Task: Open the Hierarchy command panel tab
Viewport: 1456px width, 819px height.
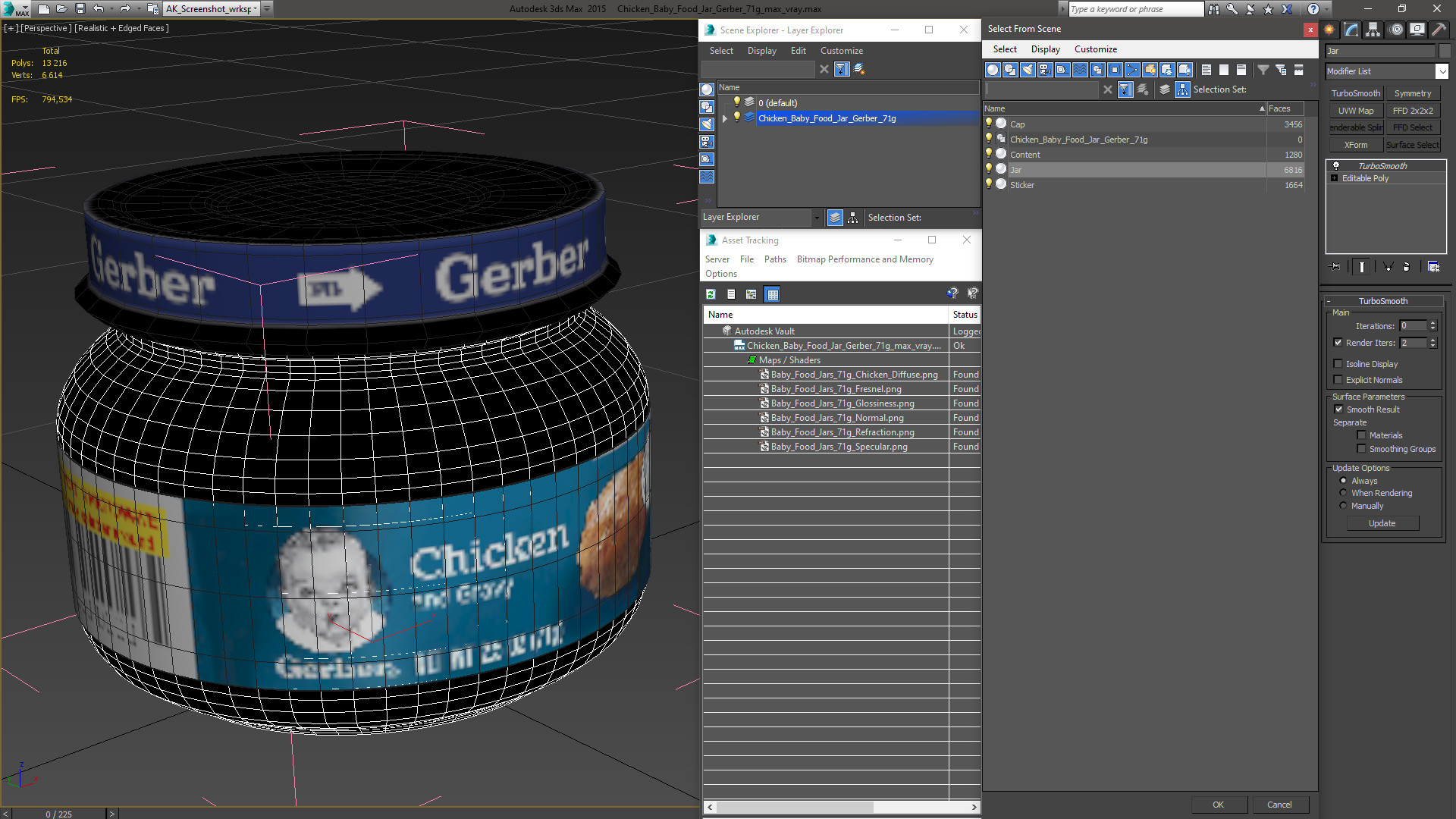Action: 1373,30
